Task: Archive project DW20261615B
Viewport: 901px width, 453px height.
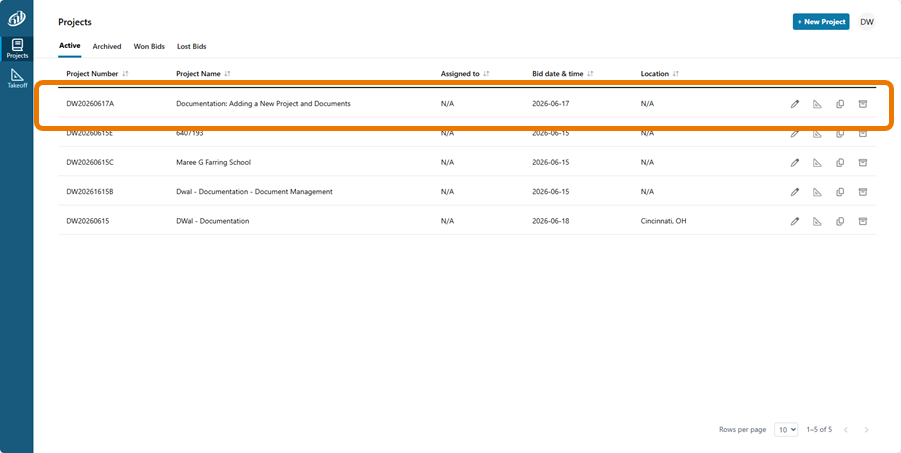Action: point(863,191)
